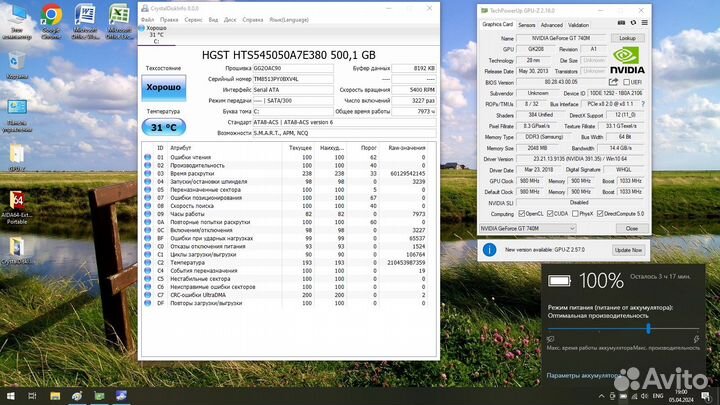Click the firmware field GG2OAC90
This screenshot has height=405, width=720.
[x=293, y=68]
